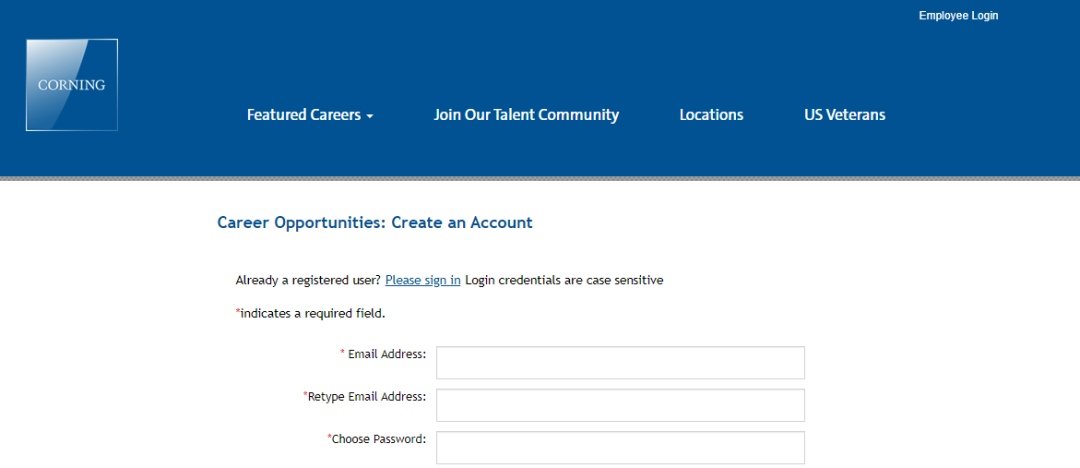Click the Retype Email Address label

pyautogui.click(x=367, y=396)
